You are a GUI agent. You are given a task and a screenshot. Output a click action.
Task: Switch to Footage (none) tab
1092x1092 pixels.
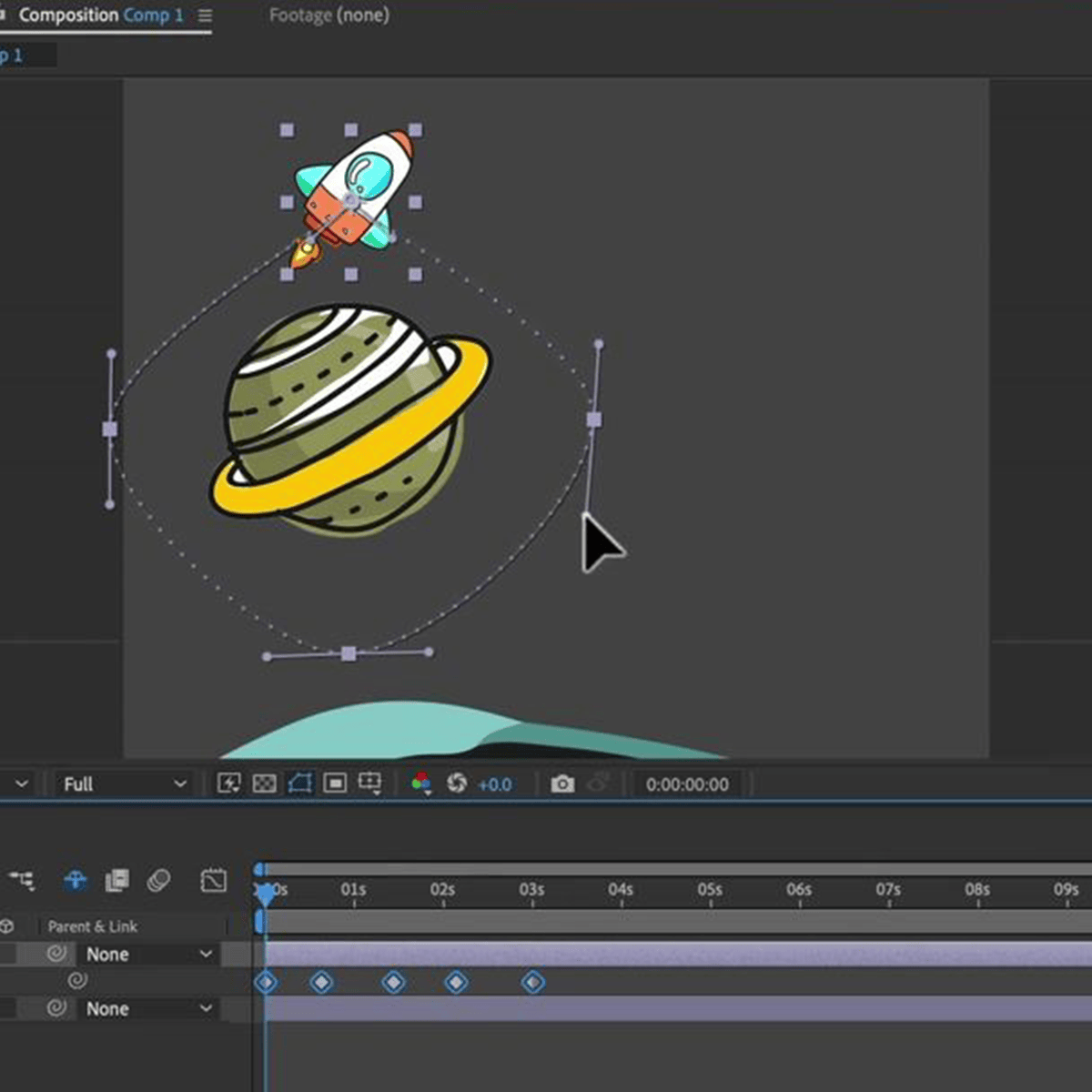click(x=329, y=15)
